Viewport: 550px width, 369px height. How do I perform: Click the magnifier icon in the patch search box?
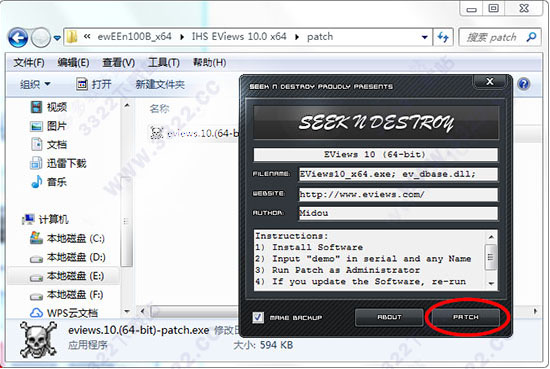531,36
